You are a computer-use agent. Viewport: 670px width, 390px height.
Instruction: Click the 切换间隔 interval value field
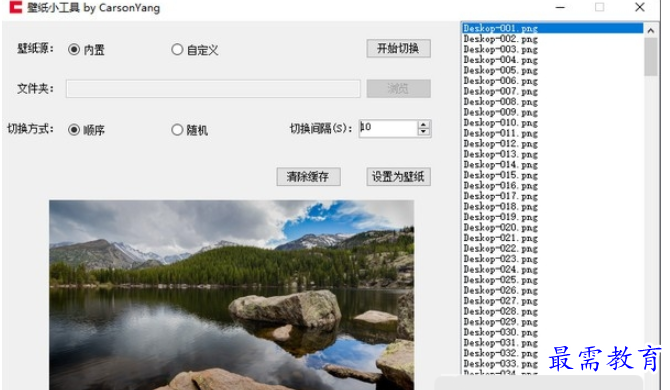coord(388,128)
